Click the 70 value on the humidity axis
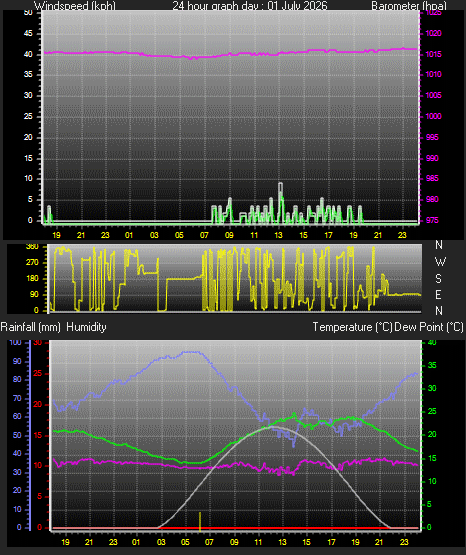This screenshot has width=466, height=555. pyautogui.click(x=17, y=398)
